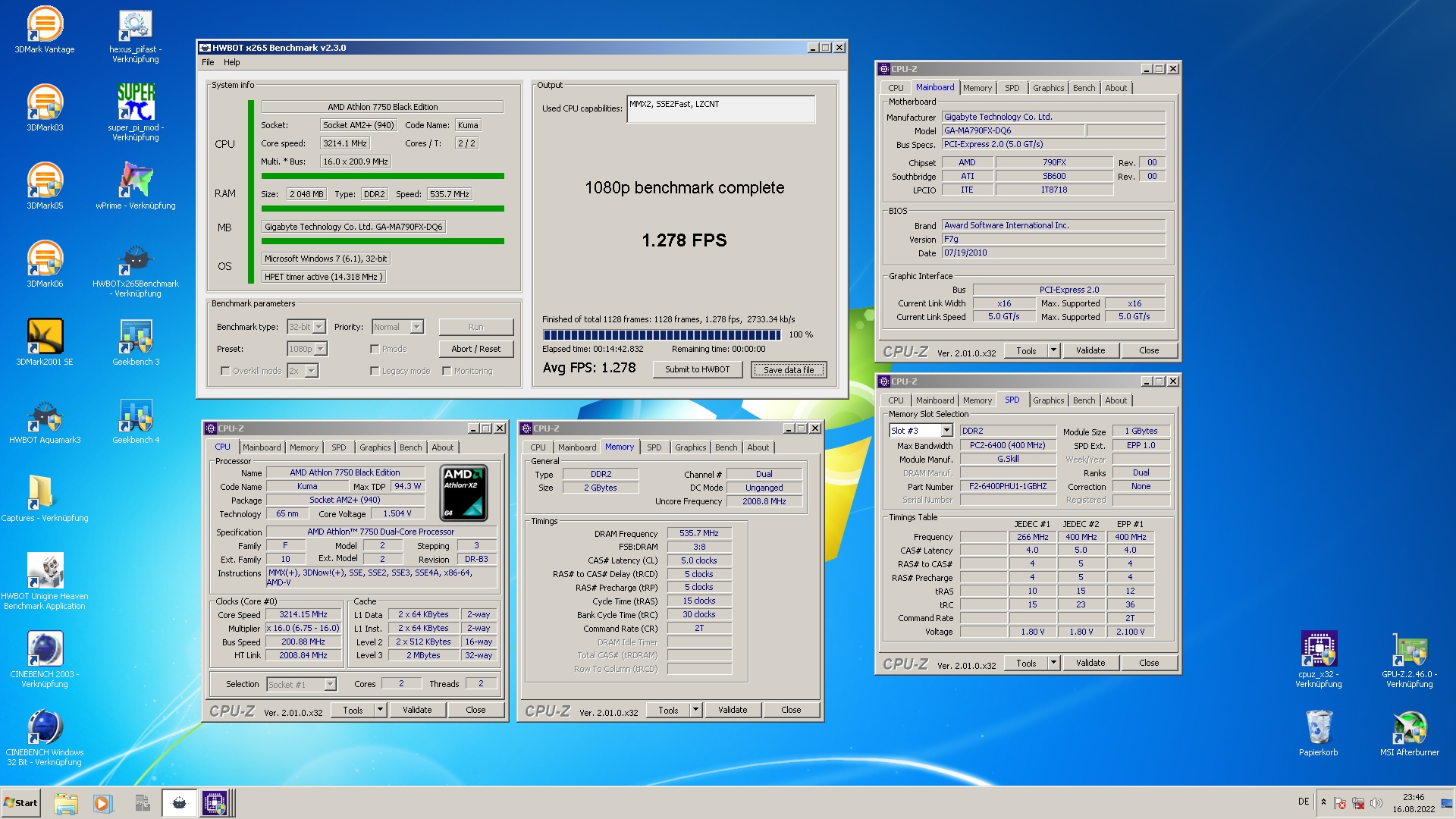Screen dimensions: 1456x819
Task: Launch the 3DMark05 desktop icon
Action: point(45,187)
